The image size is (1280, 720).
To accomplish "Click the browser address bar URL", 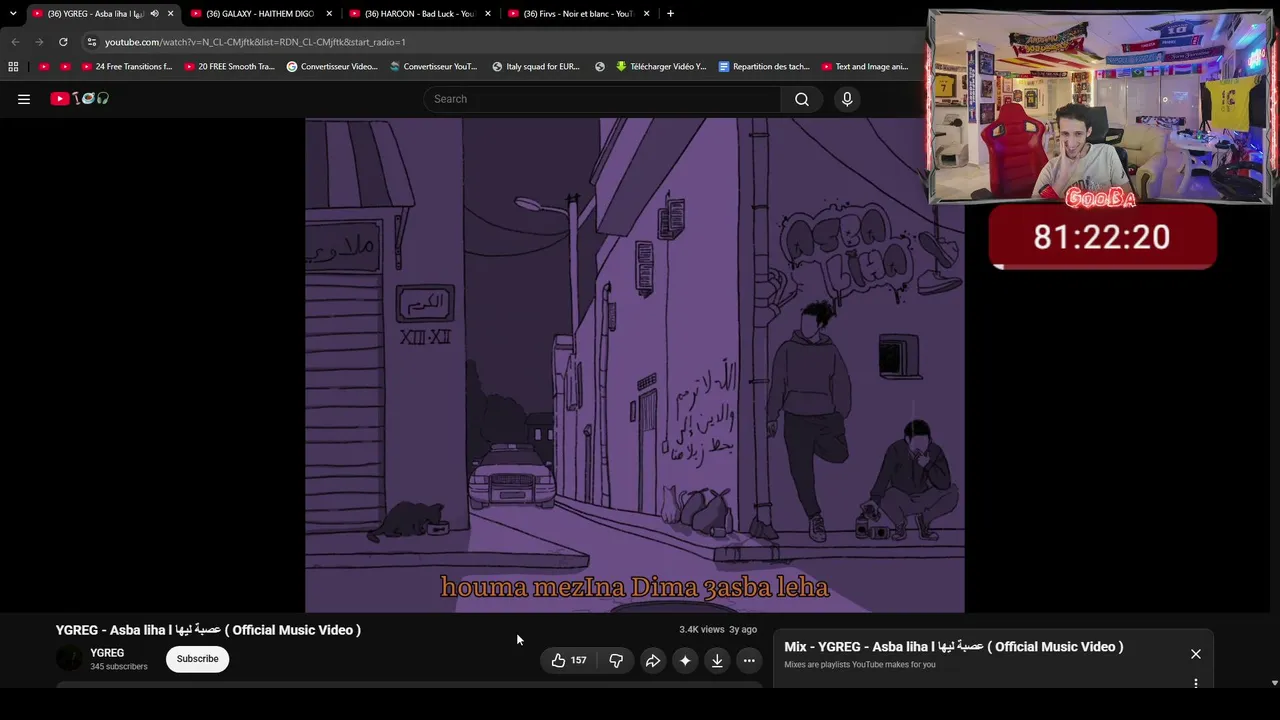I will [x=255, y=42].
